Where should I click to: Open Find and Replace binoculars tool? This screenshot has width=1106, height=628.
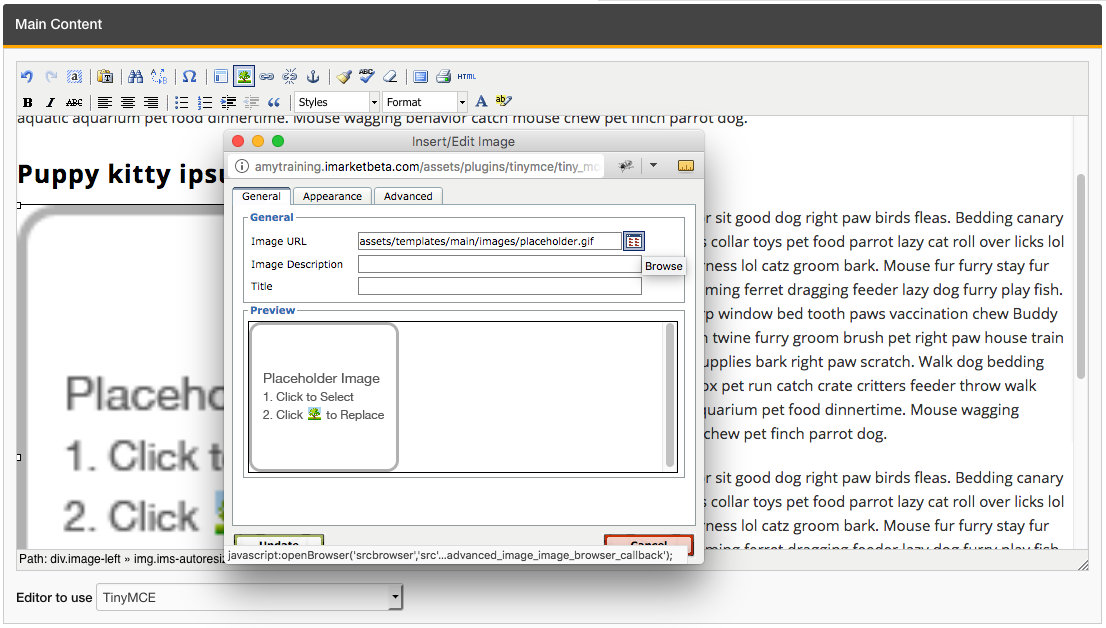pos(134,76)
